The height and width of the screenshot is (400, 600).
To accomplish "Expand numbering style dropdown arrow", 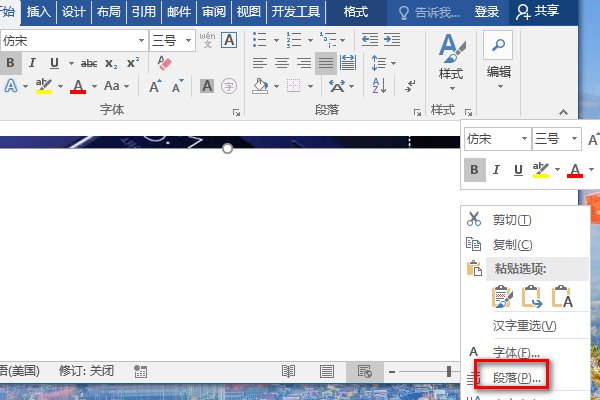I will (310, 40).
